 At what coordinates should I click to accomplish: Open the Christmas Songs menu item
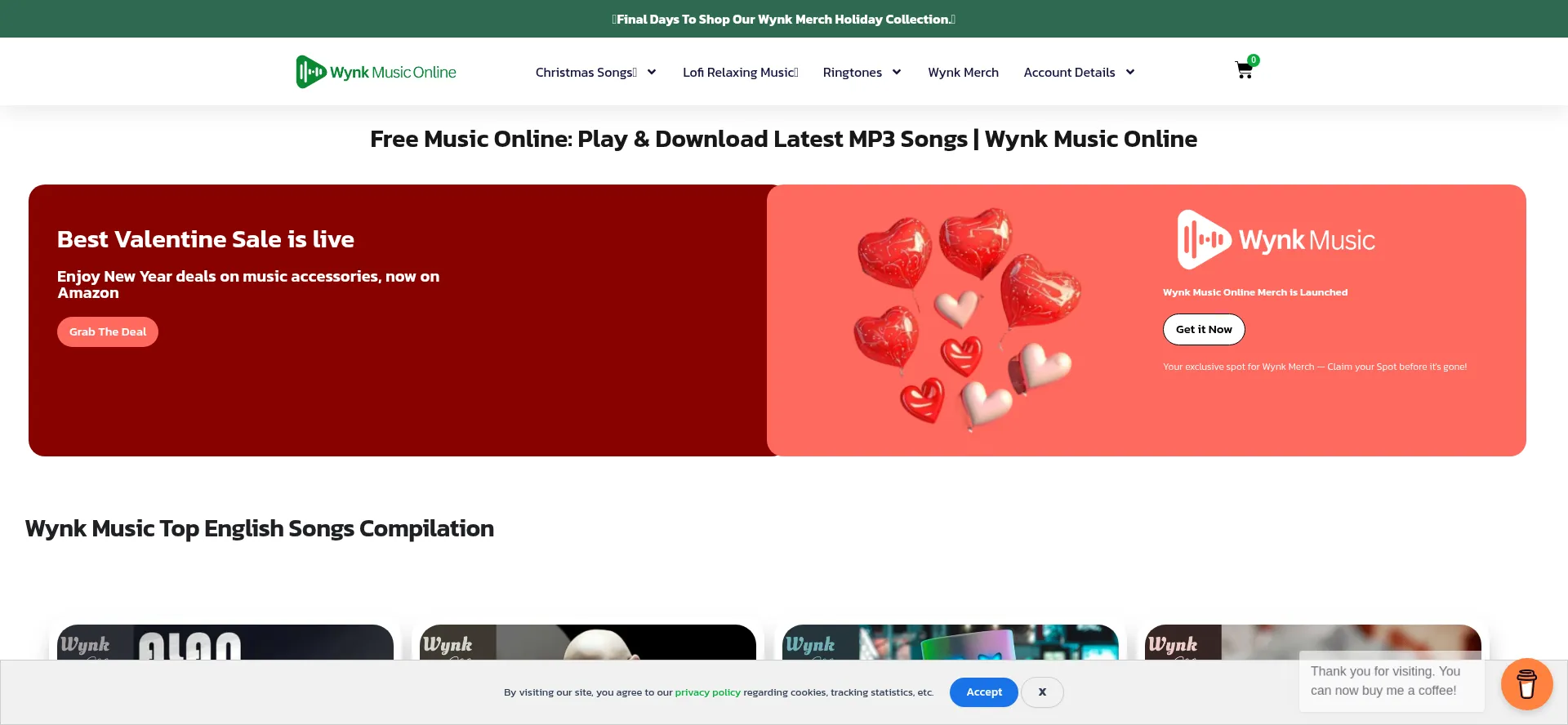pos(586,72)
